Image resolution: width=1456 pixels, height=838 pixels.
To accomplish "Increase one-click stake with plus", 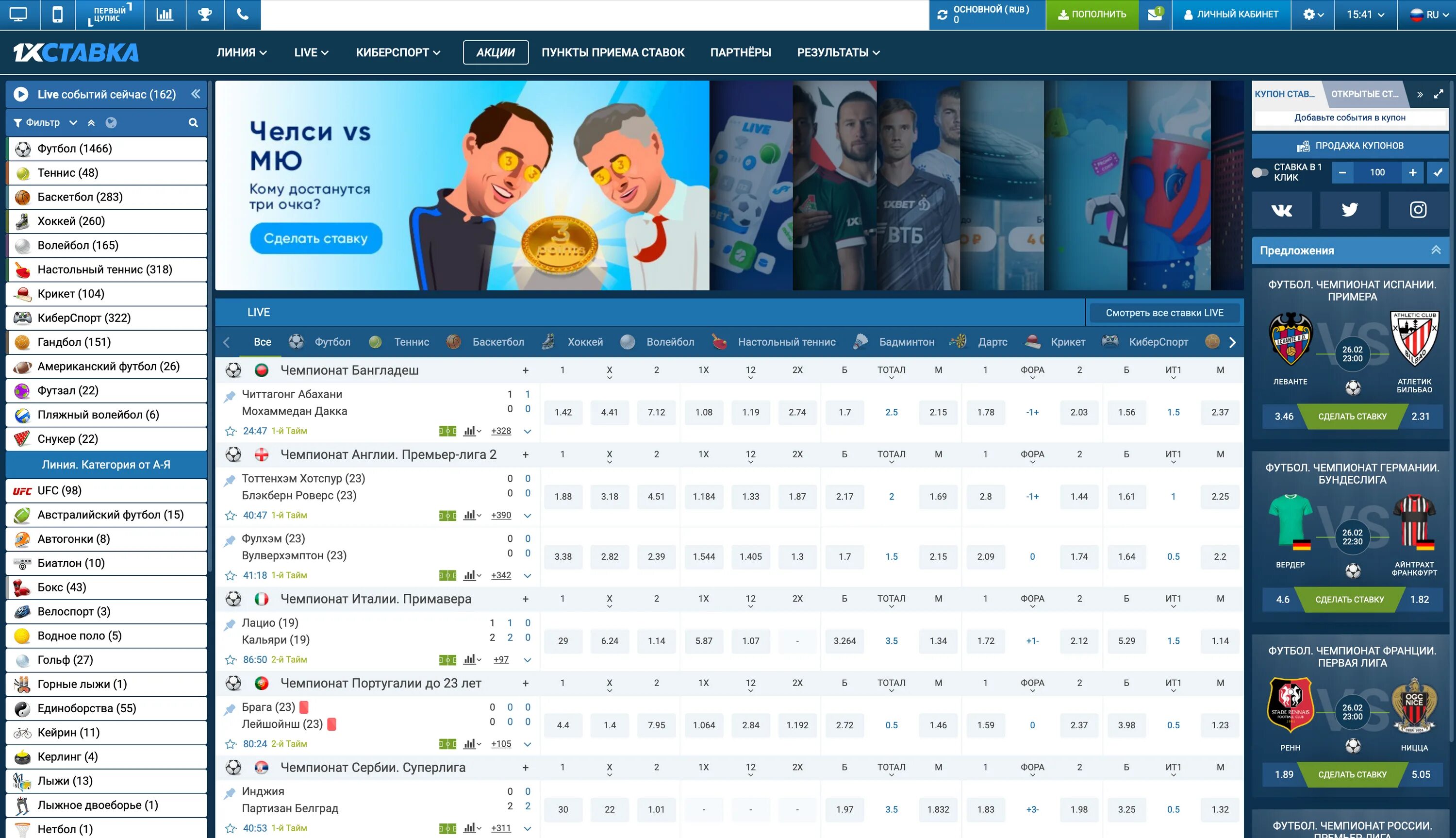I will click(x=1412, y=173).
